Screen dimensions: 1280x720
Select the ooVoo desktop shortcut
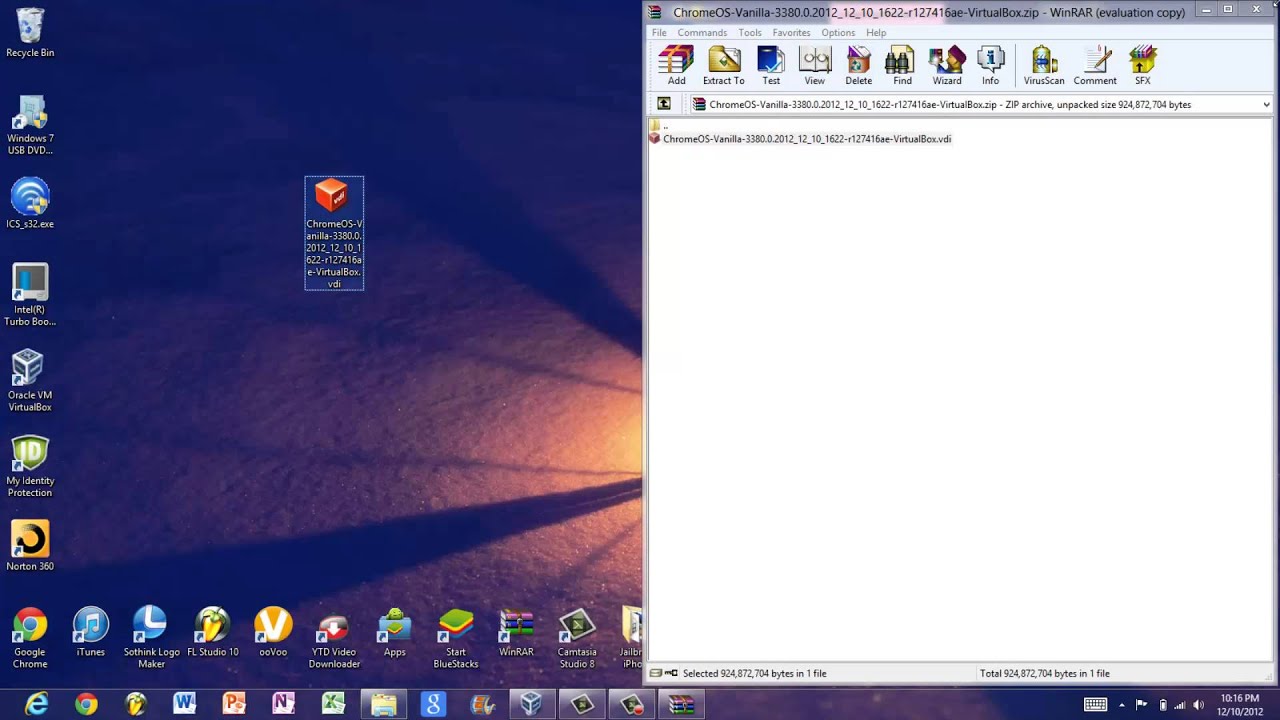point(273,632)
